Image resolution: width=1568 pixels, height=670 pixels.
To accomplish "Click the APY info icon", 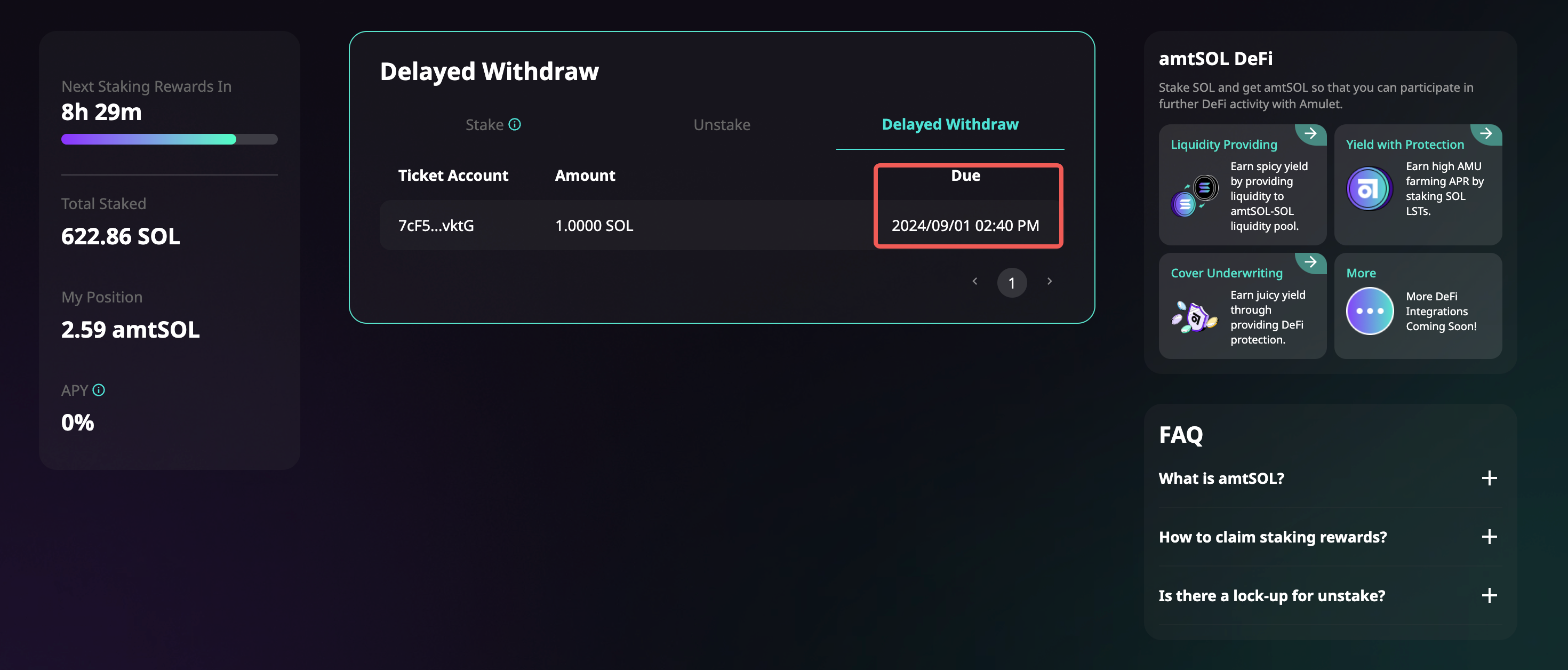I will (x=99, y=390).
